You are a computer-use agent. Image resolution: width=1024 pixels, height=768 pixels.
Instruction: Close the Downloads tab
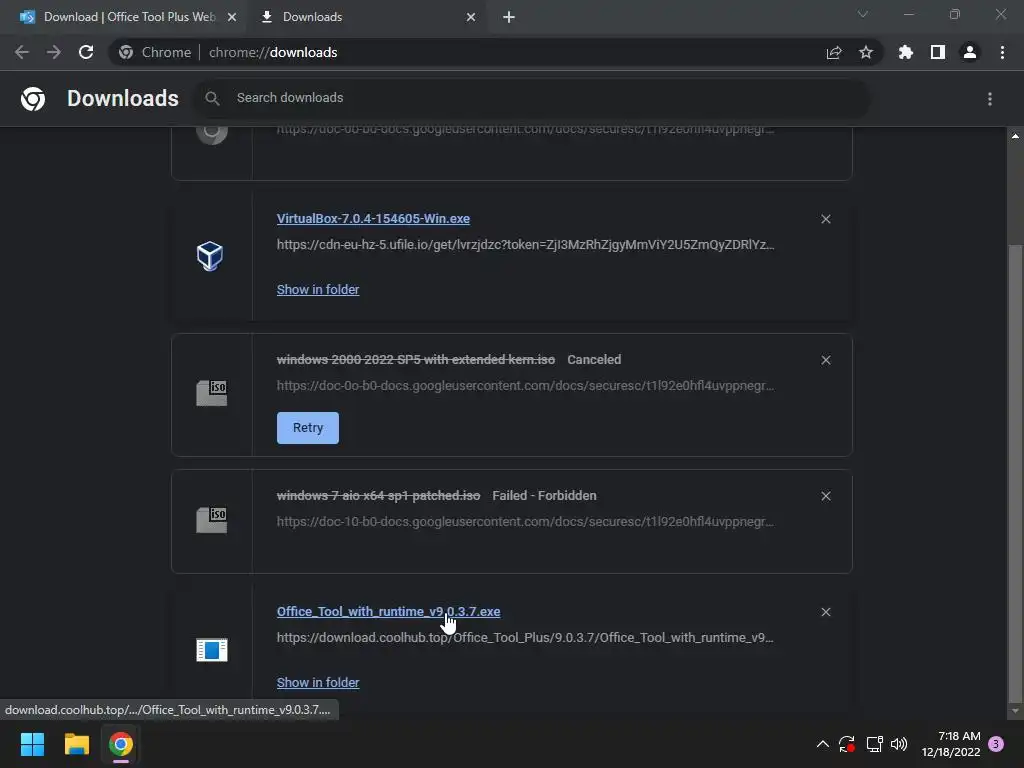coord(471,17)
